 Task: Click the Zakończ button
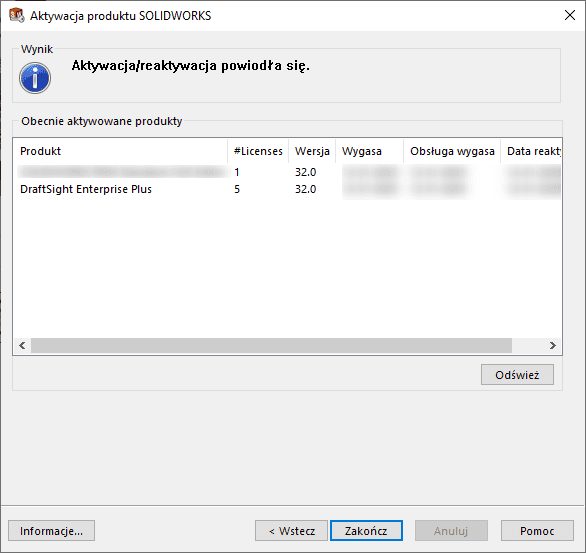366,531
